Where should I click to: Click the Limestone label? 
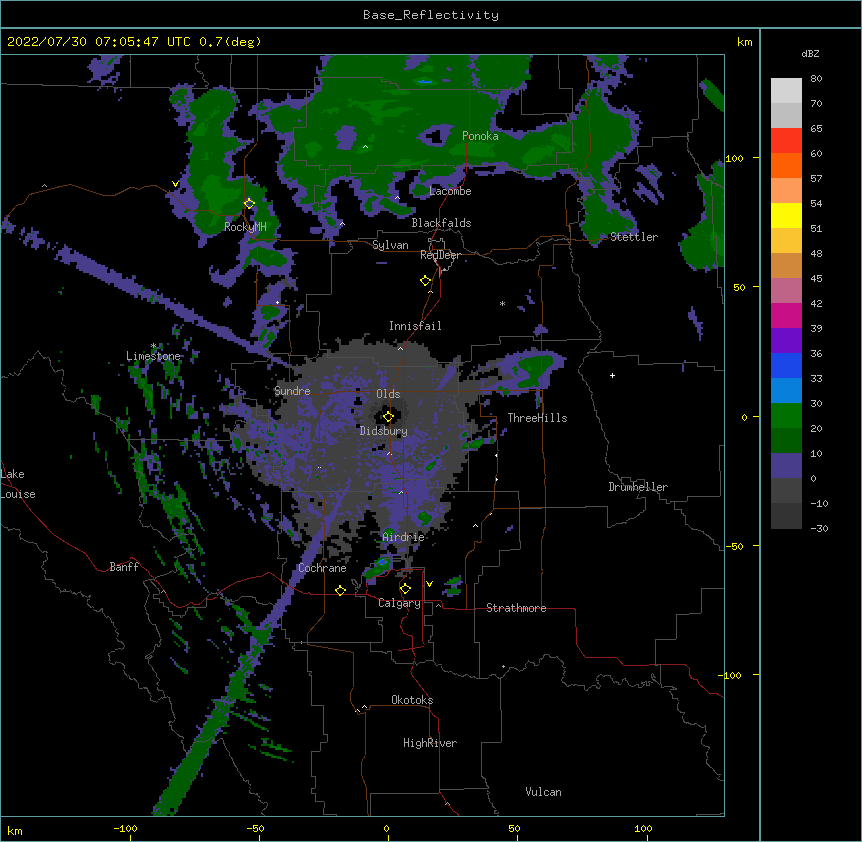click(153, 357)
